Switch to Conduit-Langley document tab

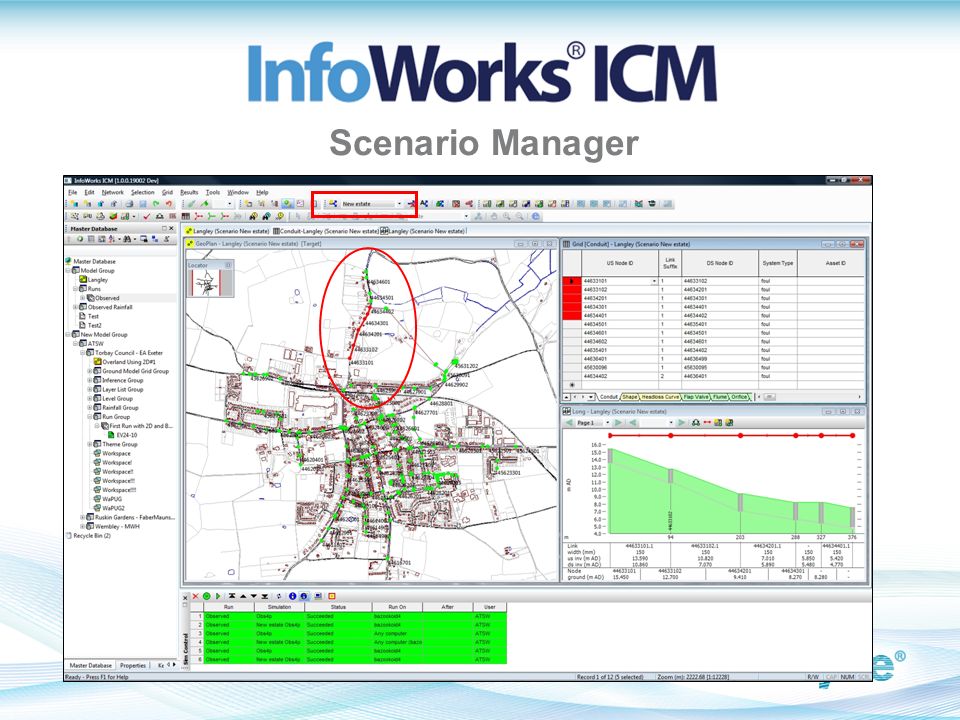pos(326,231)
